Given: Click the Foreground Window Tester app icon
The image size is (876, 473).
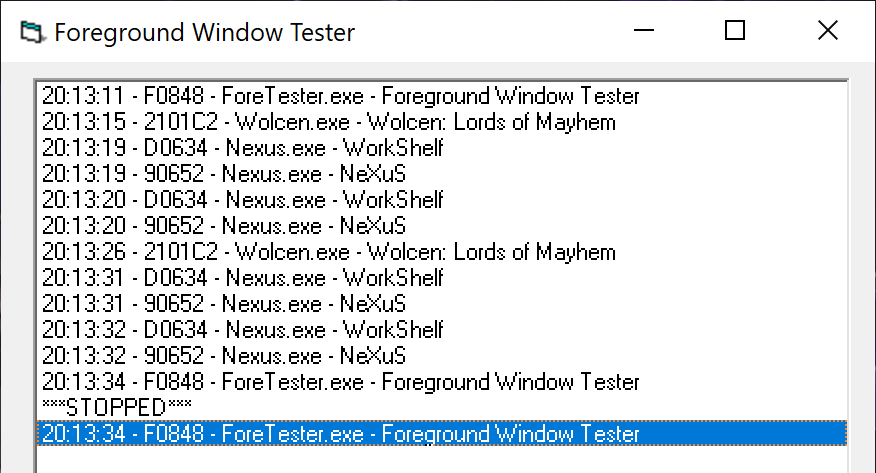Looking at the screenshot, I should tap(34, 32).
